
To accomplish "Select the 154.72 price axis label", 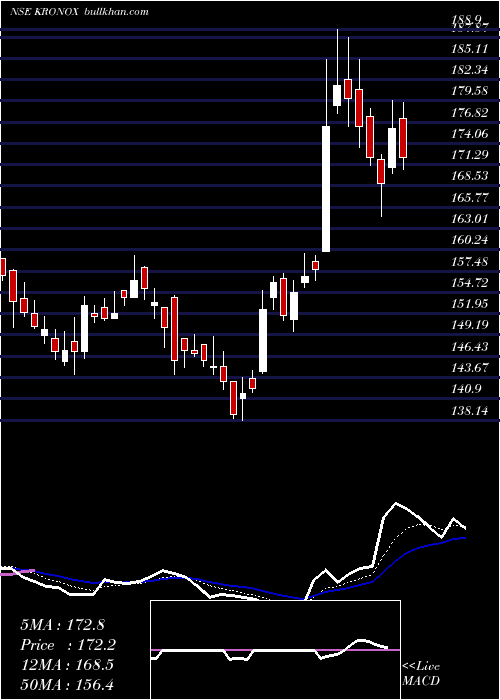I will pyautogui.click(x=470, y=283).
